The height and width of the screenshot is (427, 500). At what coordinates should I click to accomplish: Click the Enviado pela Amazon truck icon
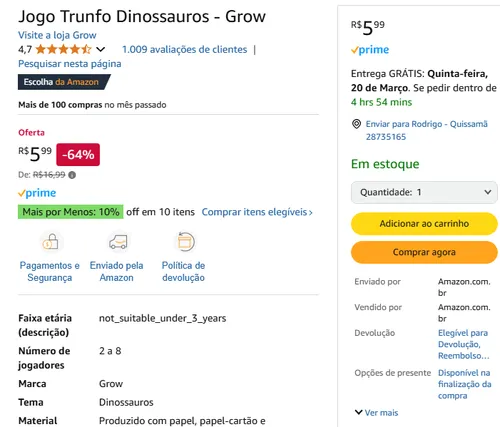[x=118, y=242]
